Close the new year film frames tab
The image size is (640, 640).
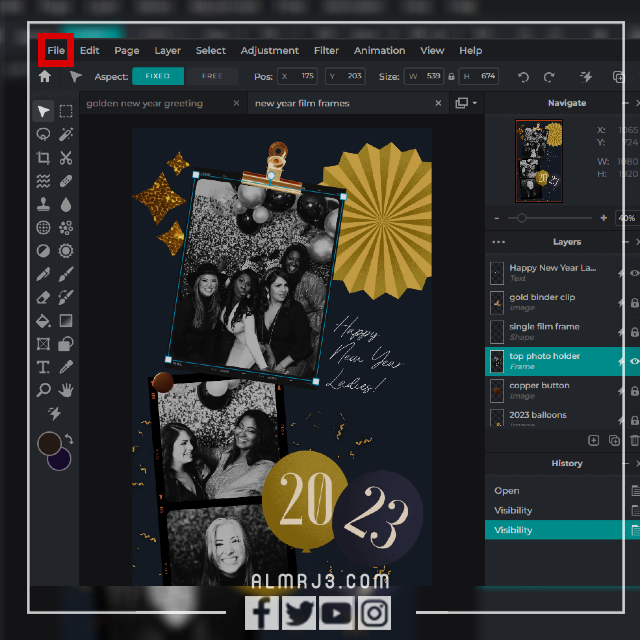438,103
